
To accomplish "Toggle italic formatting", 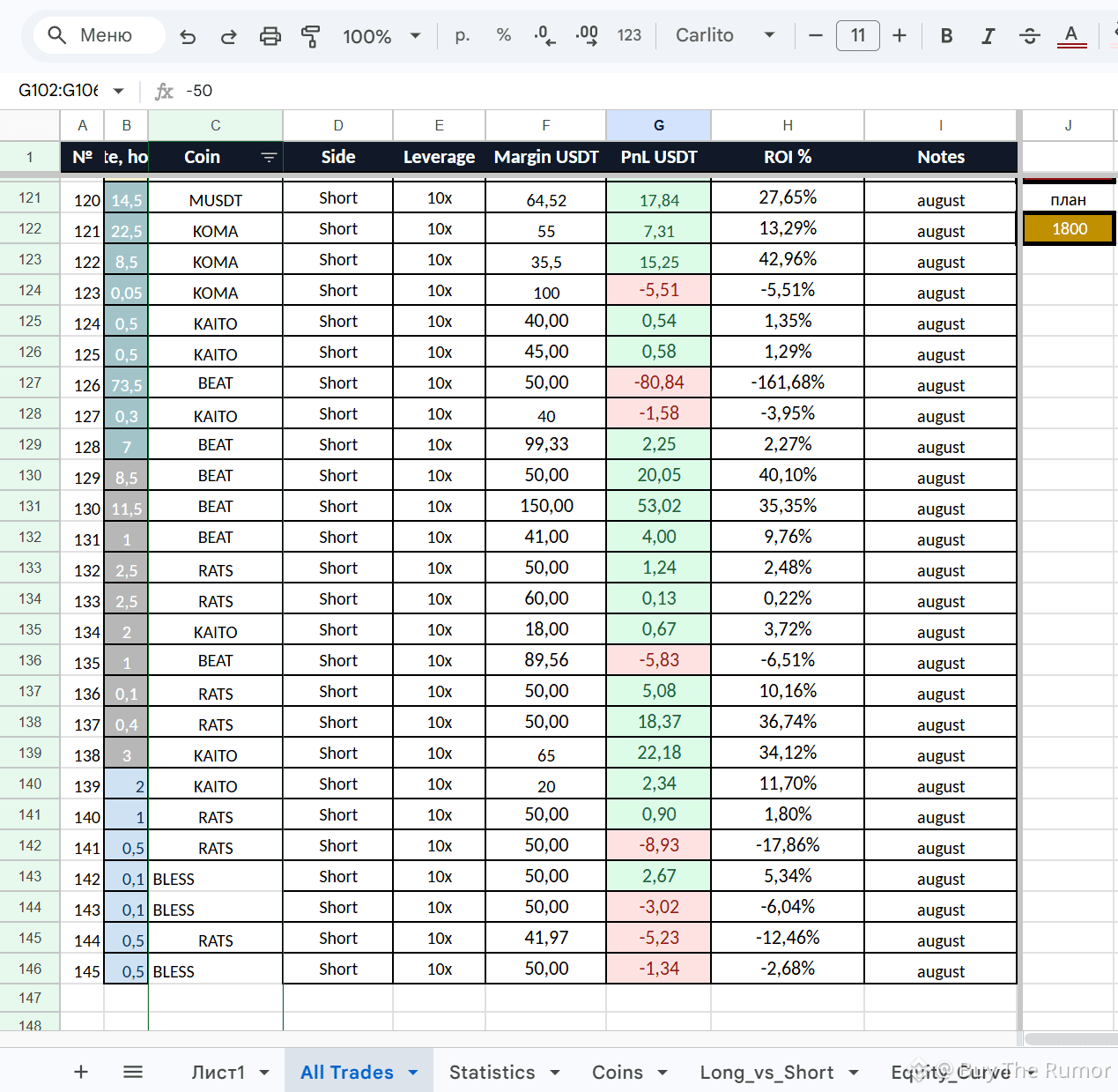I will 988,35.
